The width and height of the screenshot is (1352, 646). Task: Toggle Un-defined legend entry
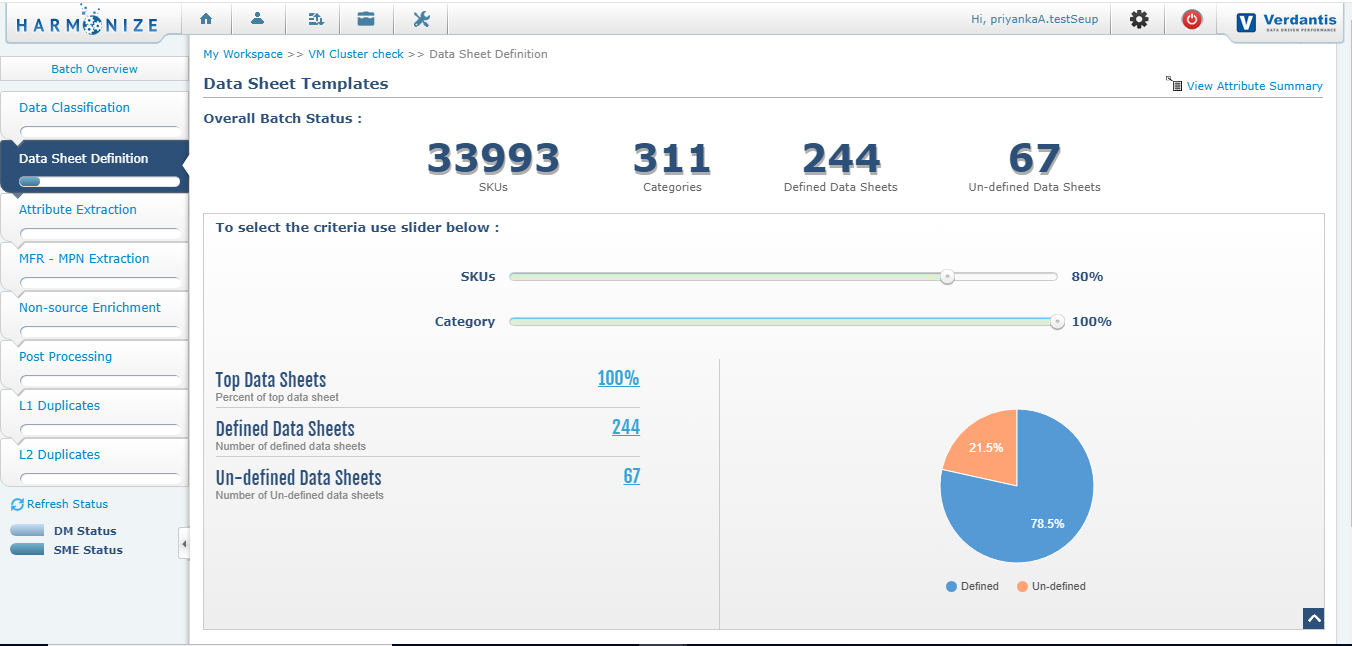click(x=1051, y=586)
